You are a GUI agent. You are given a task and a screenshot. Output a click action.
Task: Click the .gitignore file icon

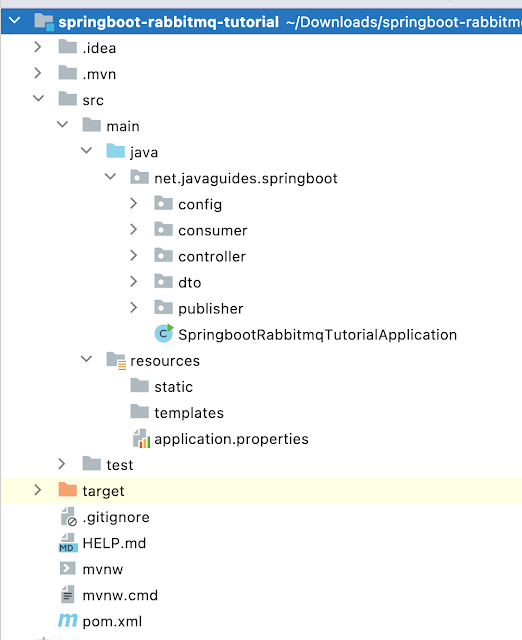coord(68,517)
